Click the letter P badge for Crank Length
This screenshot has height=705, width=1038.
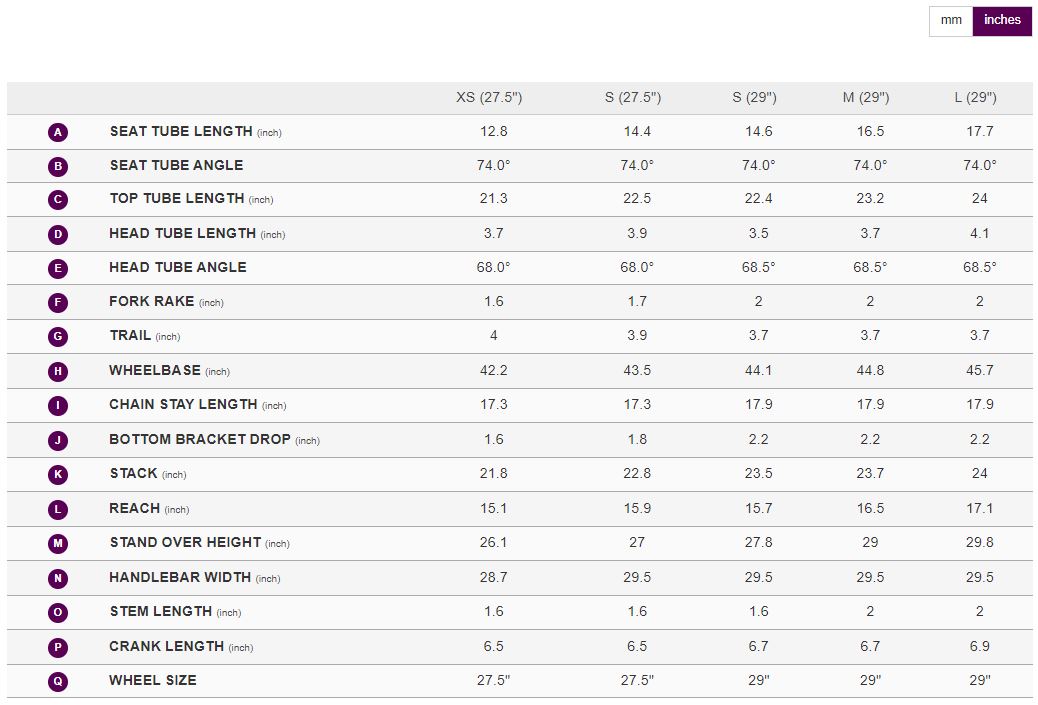(x=58, y=647)
